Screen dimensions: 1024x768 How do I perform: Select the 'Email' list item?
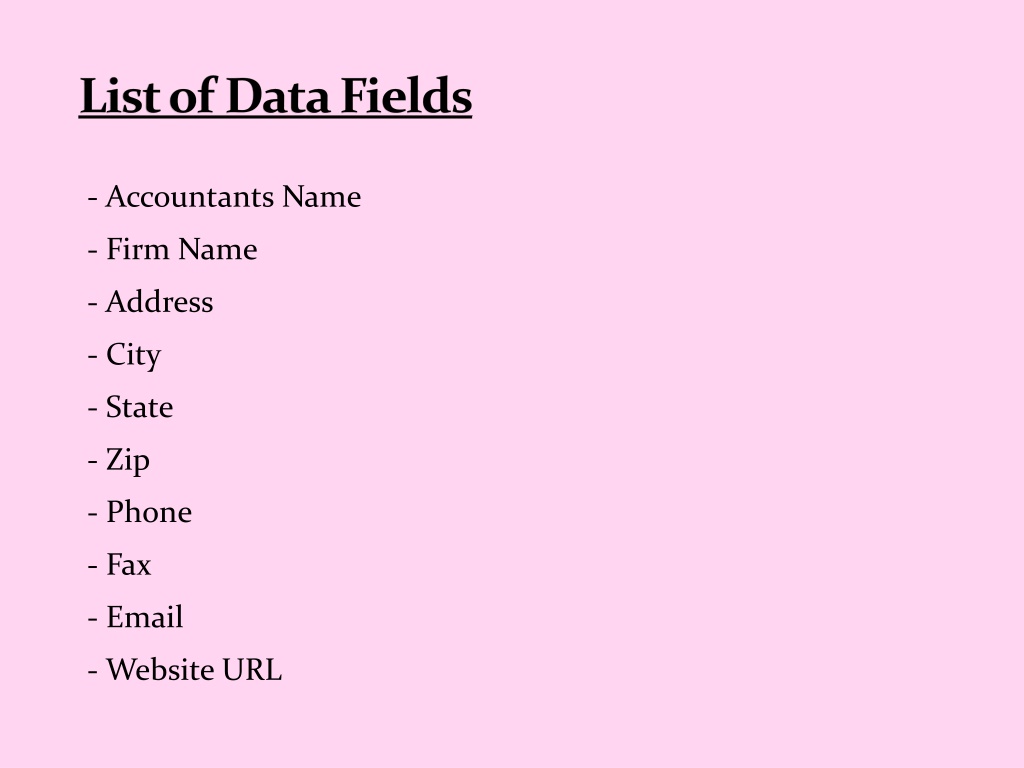(x=135, y=617)
